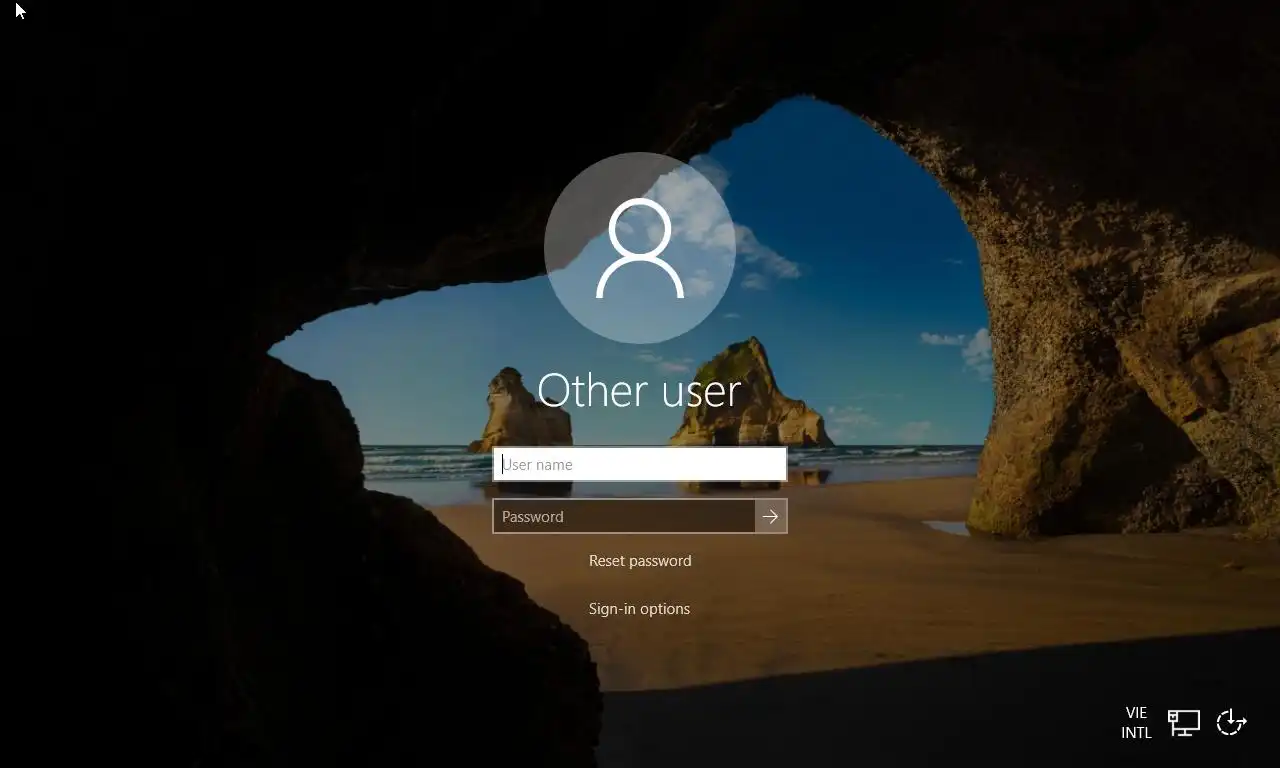Switch the VIE INTL input language

pyautogui.click(x=1136, y=723)
